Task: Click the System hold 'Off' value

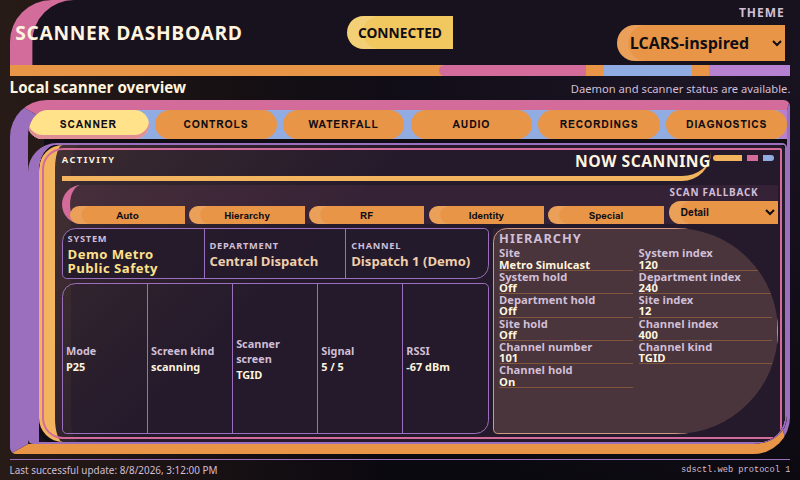Action: click(508, 288)
